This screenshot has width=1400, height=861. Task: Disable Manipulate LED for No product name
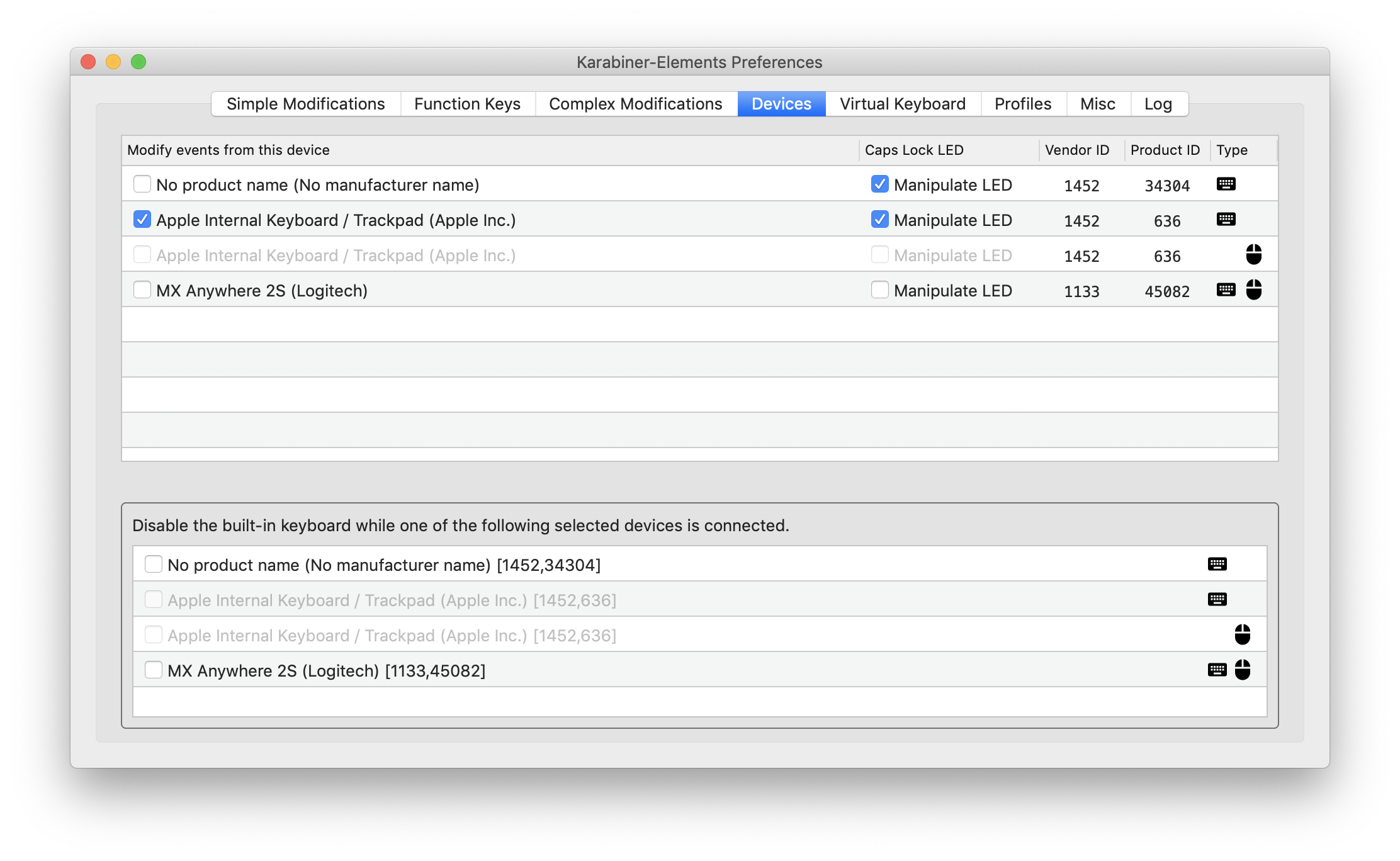879,184
